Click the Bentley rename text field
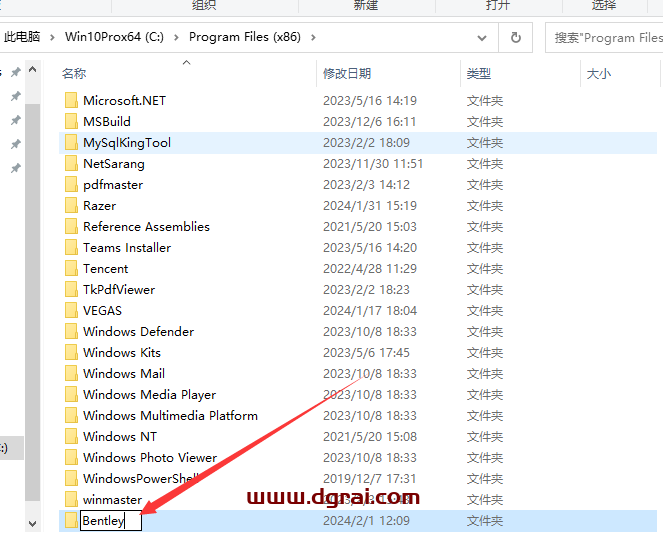The height and width of the screenshot is (534, 663). click(x=111, y=521)
